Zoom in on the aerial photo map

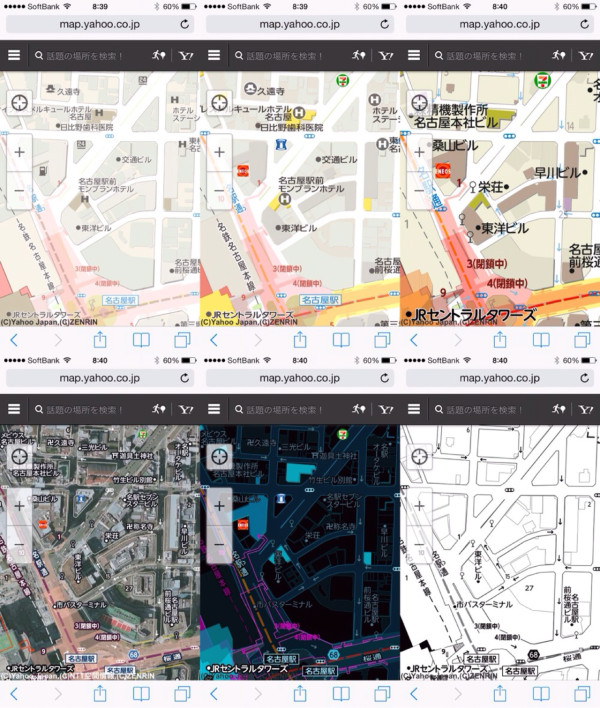click(19, 506)
